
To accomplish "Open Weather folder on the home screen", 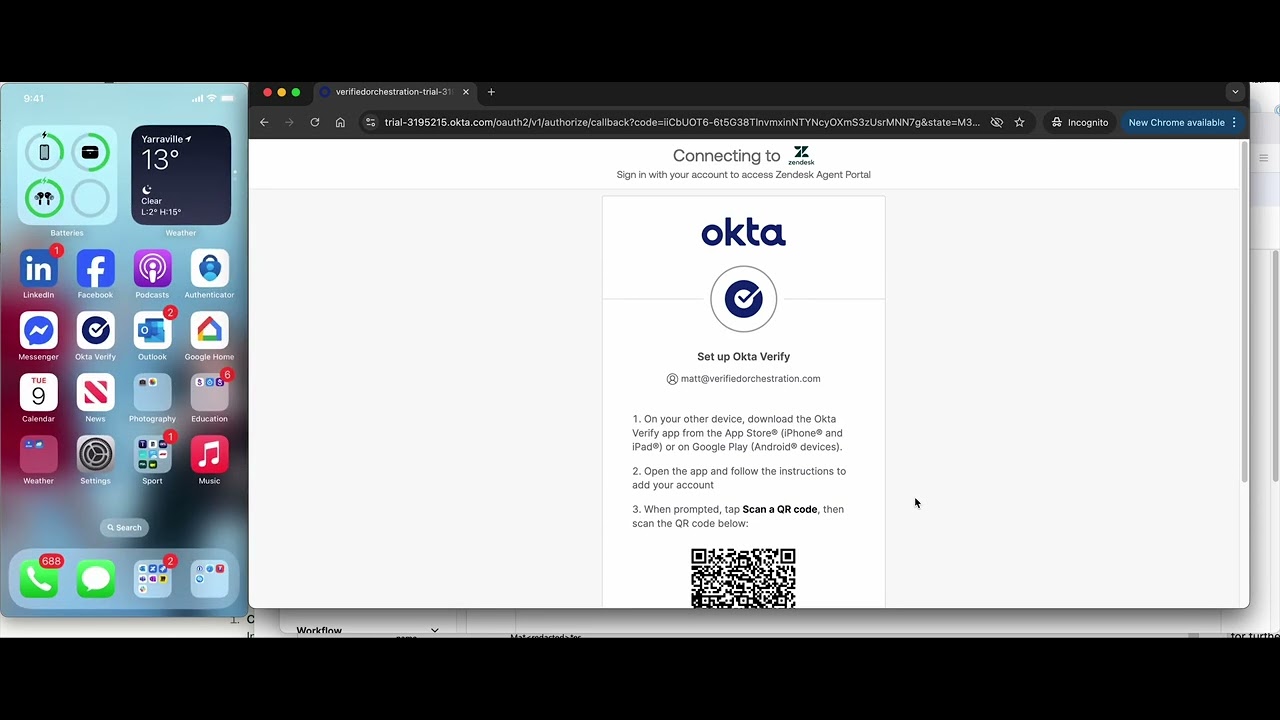I will coord(38,455).
